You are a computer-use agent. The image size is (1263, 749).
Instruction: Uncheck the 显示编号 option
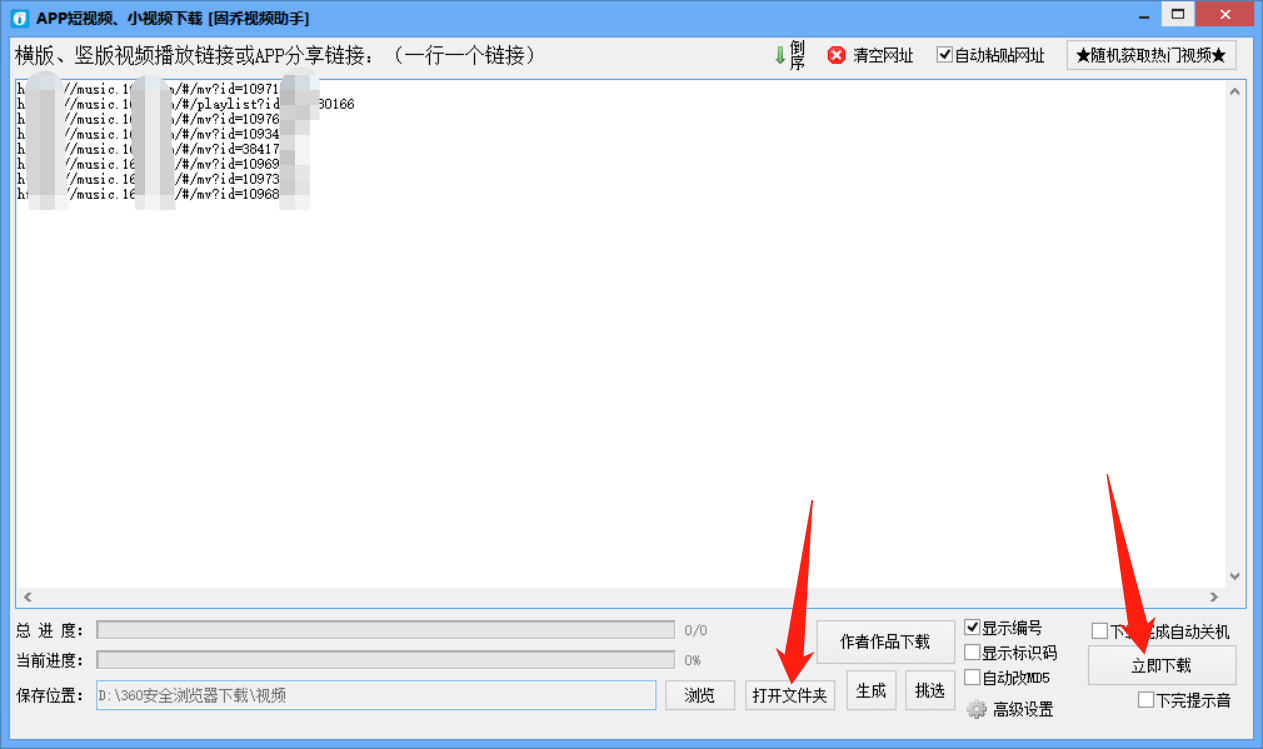pos(972,628)
